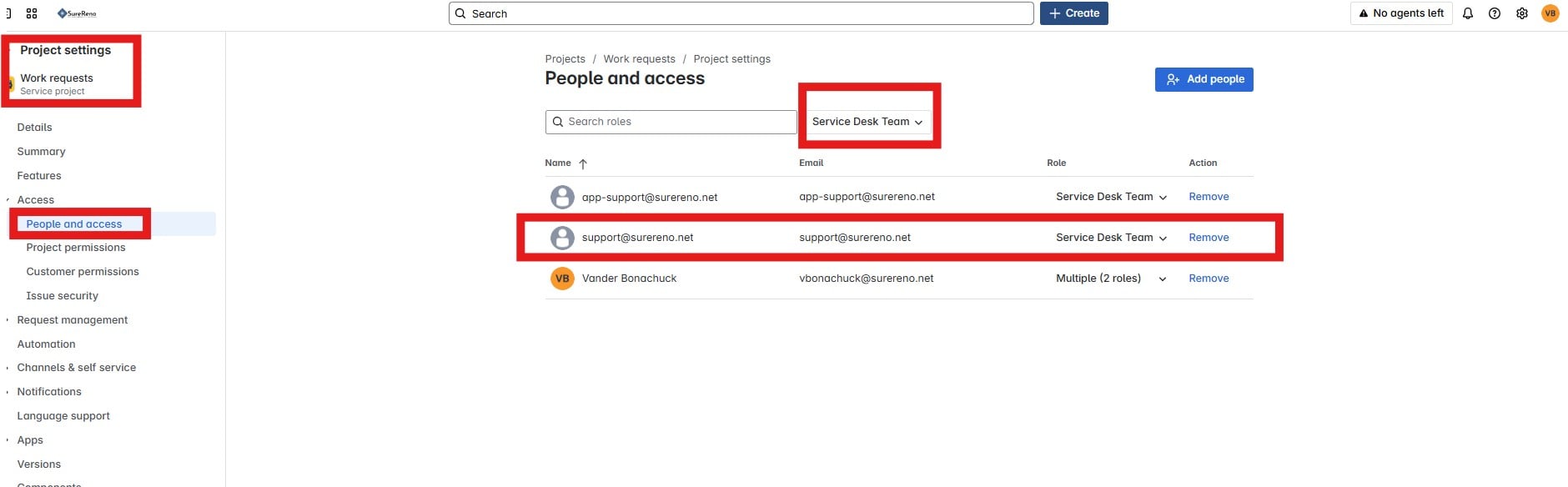This screenshot has width=1568, height=487.
Task: Click the support@surereno.net avatar icon
Action: pyautogui.click(x=562, y=238)
